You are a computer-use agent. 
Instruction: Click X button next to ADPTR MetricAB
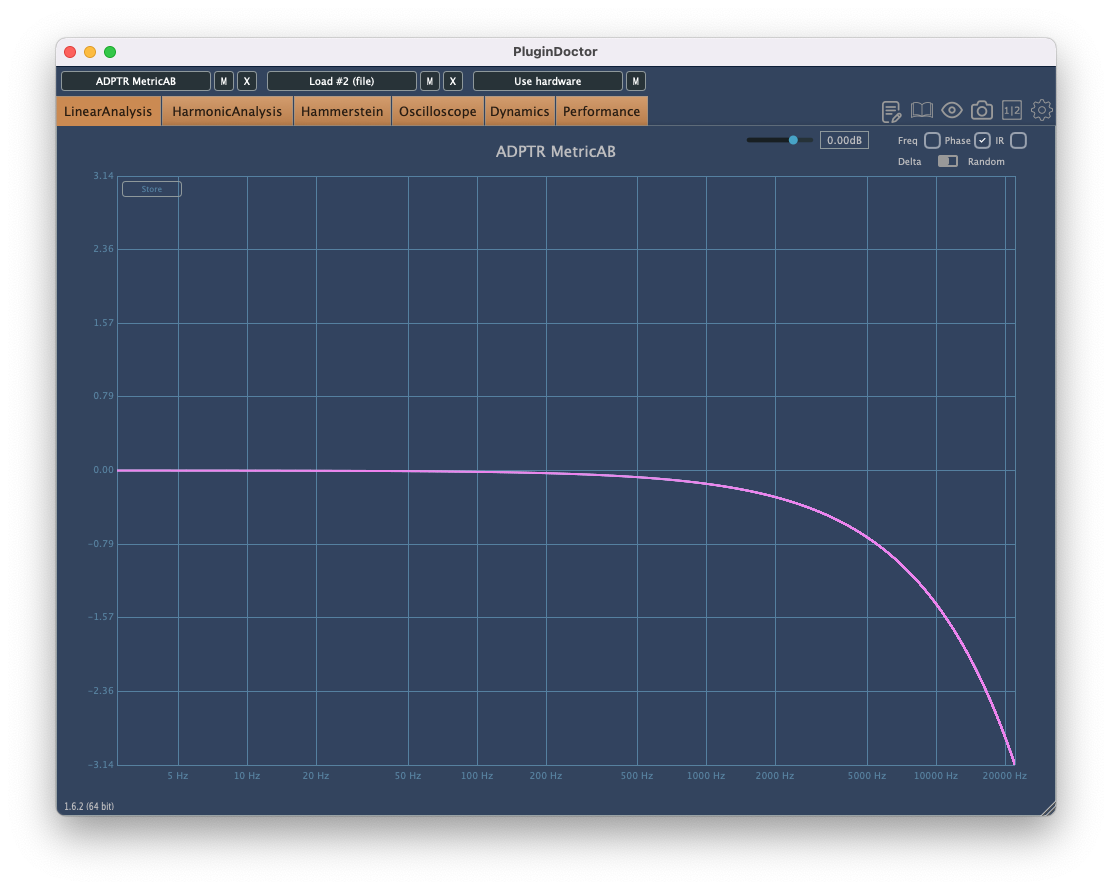coord(247,81)
